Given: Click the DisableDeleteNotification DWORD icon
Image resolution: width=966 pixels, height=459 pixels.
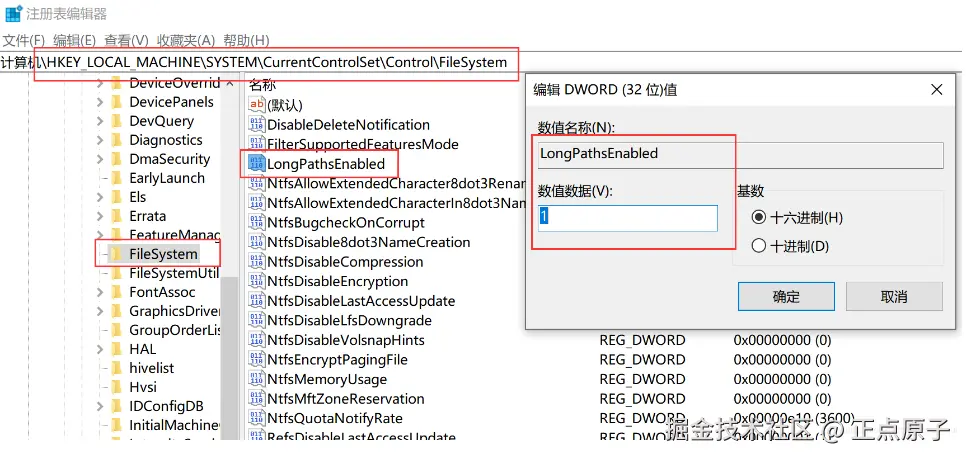Looking at the screenshot, I should [256, 125].
